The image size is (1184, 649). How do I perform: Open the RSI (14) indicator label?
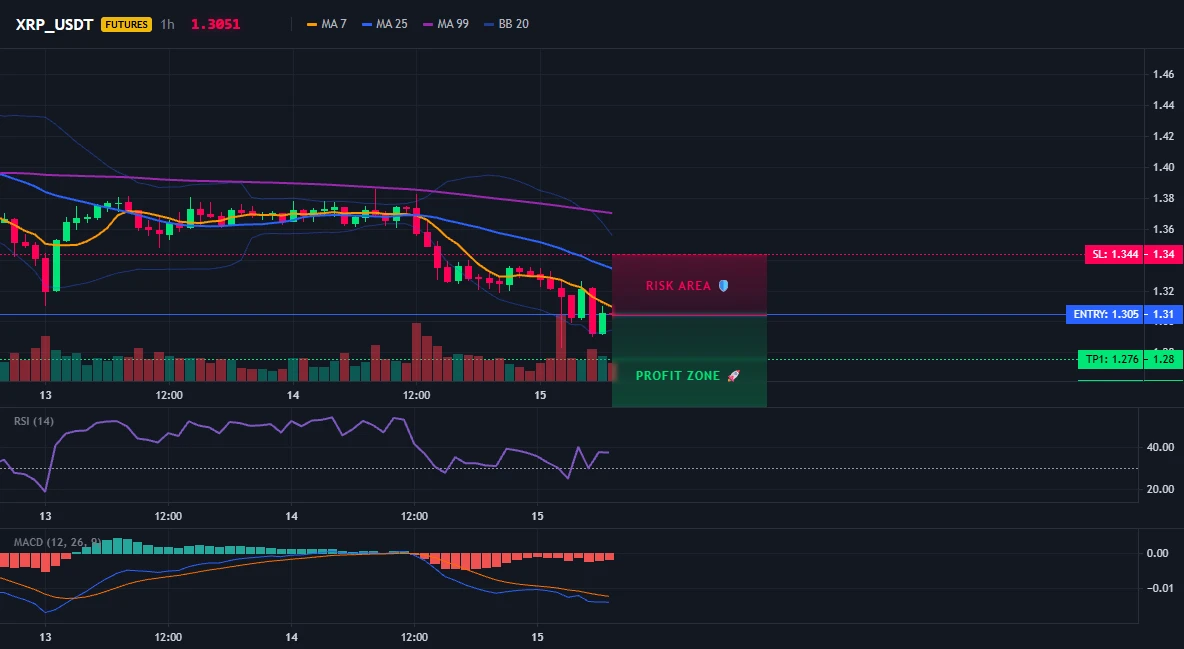point(34,421)
